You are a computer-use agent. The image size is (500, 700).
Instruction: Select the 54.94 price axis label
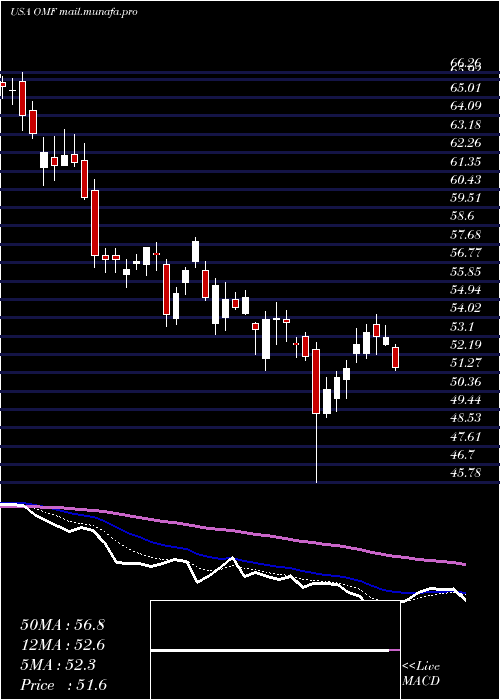point(466,290)
